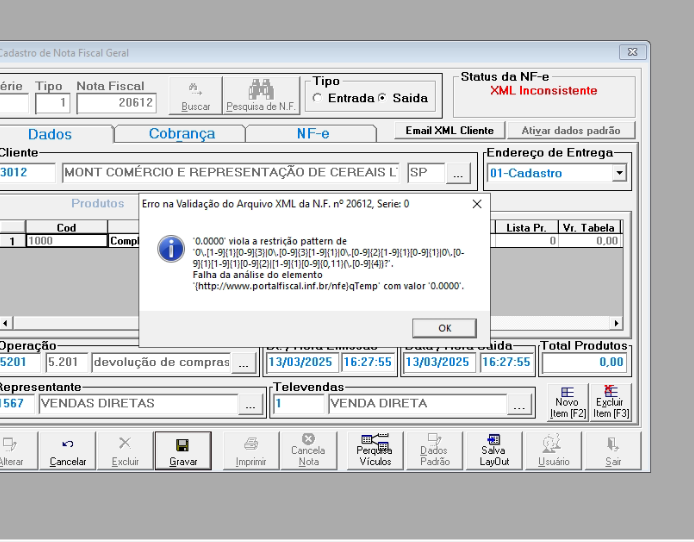Open Pesquisa de N.F. binoculars button

(261, 96)
